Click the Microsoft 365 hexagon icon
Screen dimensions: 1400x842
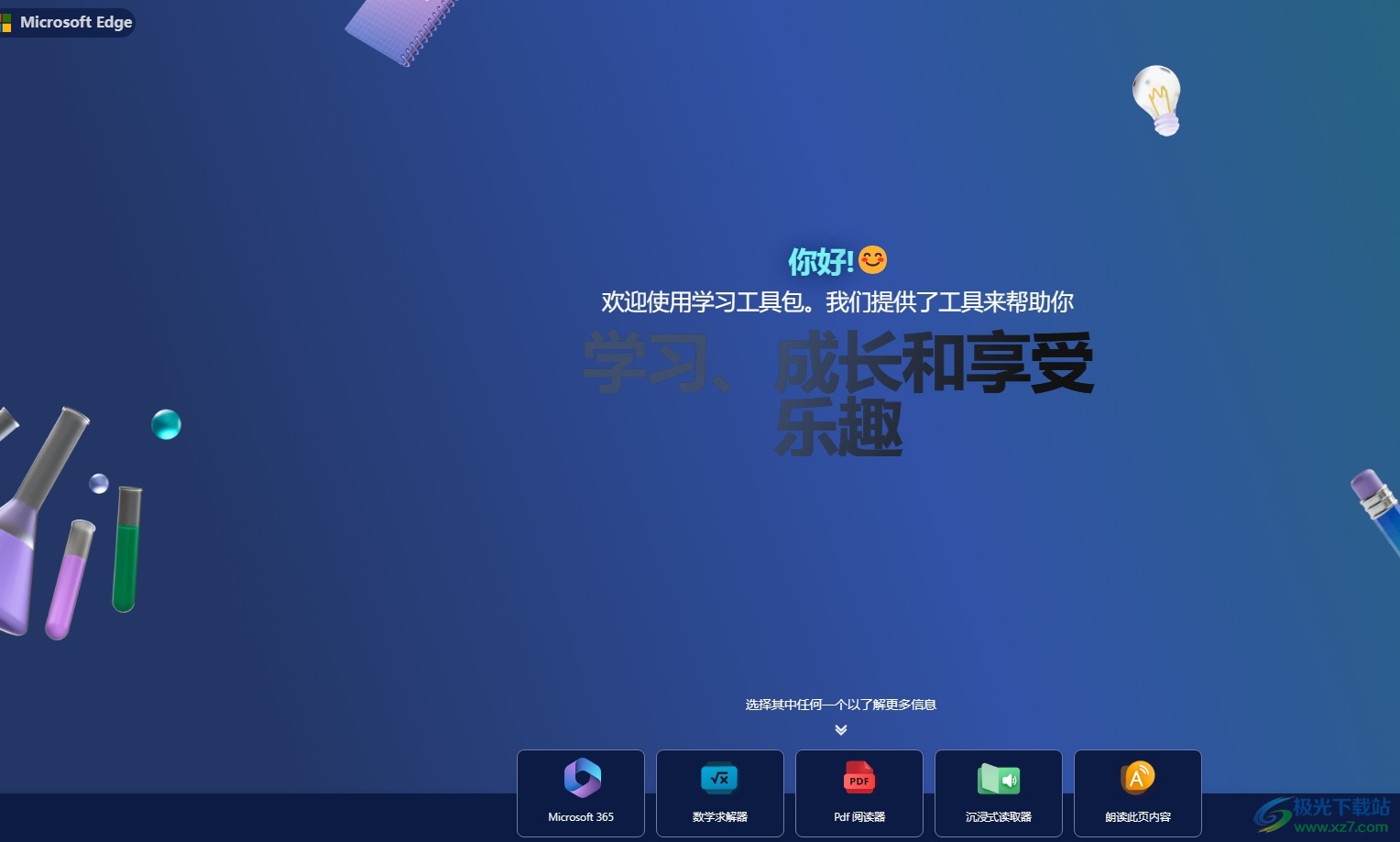click(582, 778)
